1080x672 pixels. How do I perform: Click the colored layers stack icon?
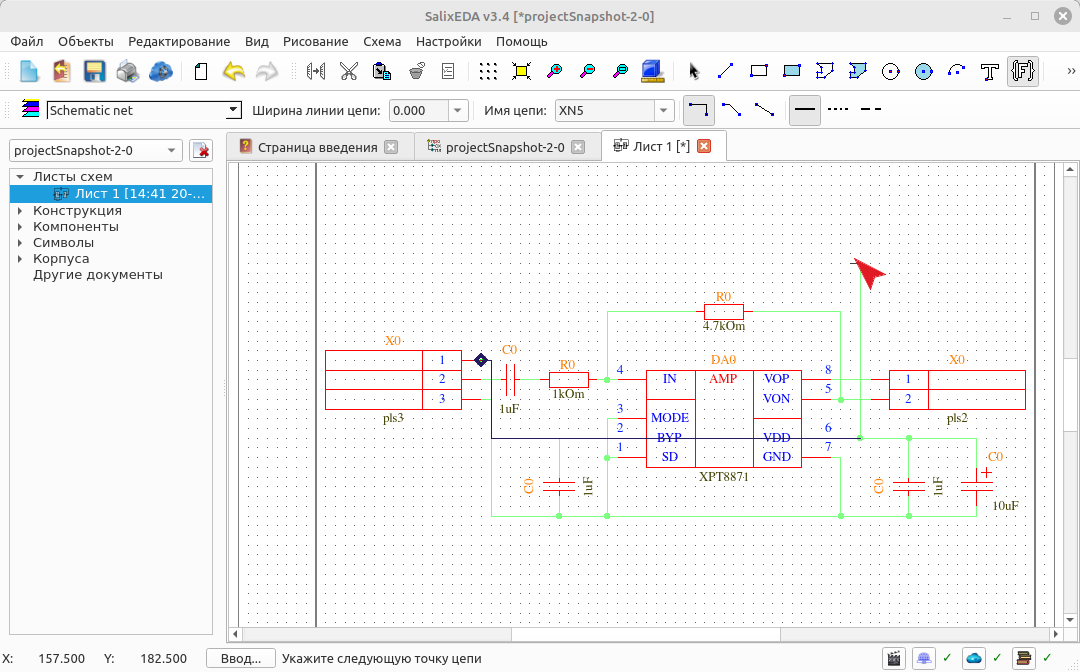[x=30, y=109]
